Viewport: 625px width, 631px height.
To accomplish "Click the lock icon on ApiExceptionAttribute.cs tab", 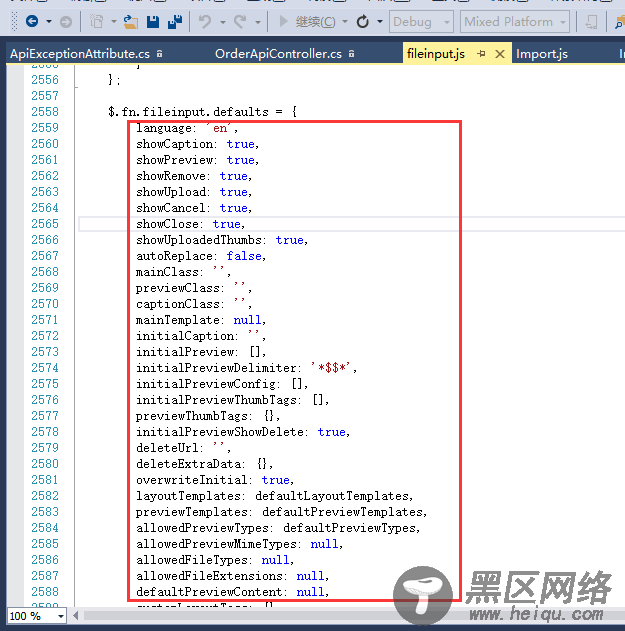I will [x=160, y=53].
